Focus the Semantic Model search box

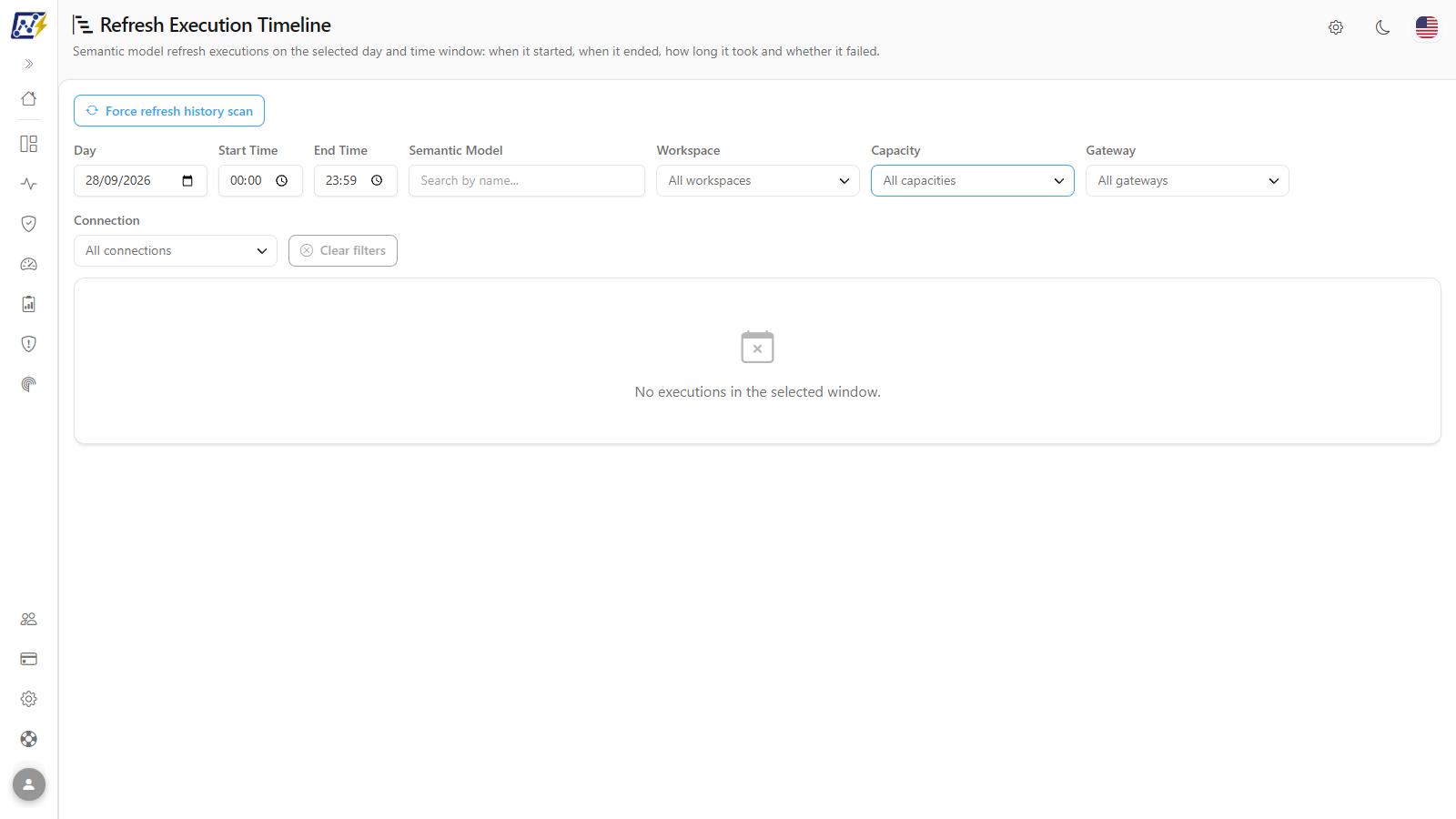527,180
